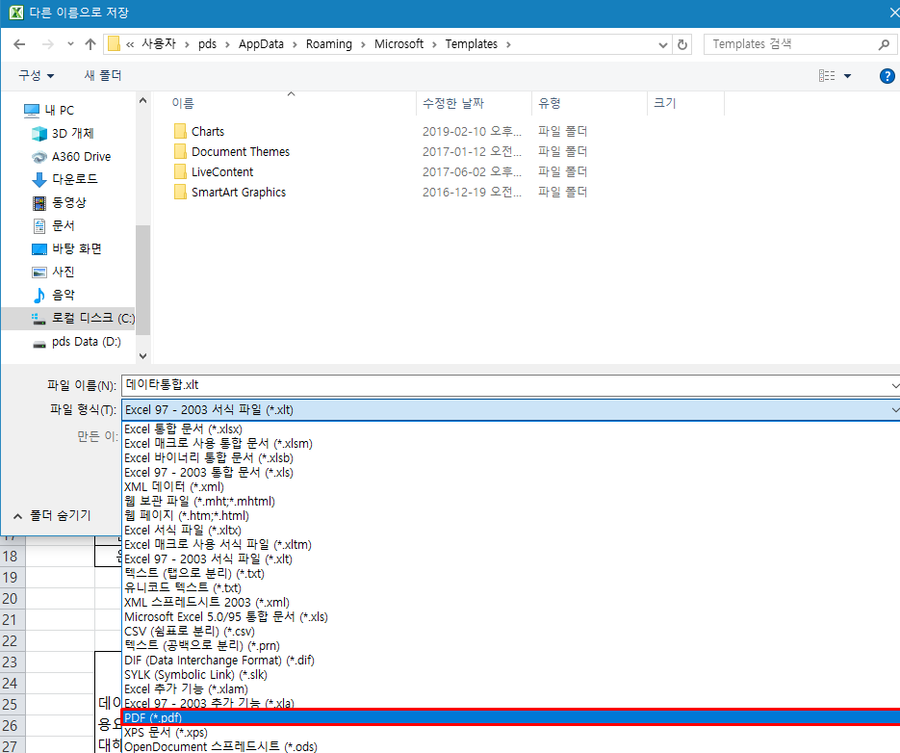Sort by 수정한 날짜 column header
900x753 pixels.
453,103
